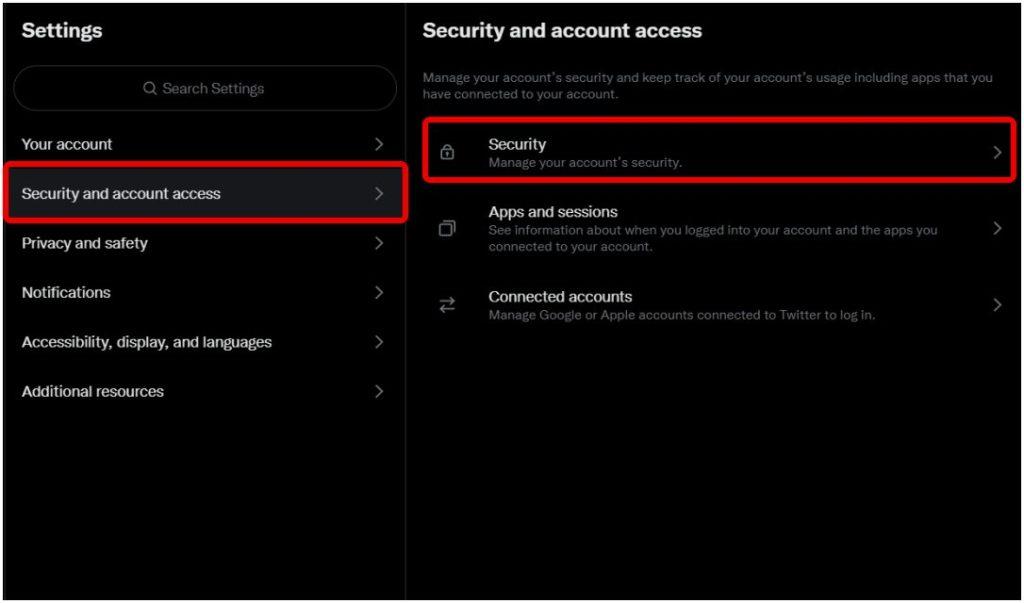Click the lock icon beside Security

[447, 152]
